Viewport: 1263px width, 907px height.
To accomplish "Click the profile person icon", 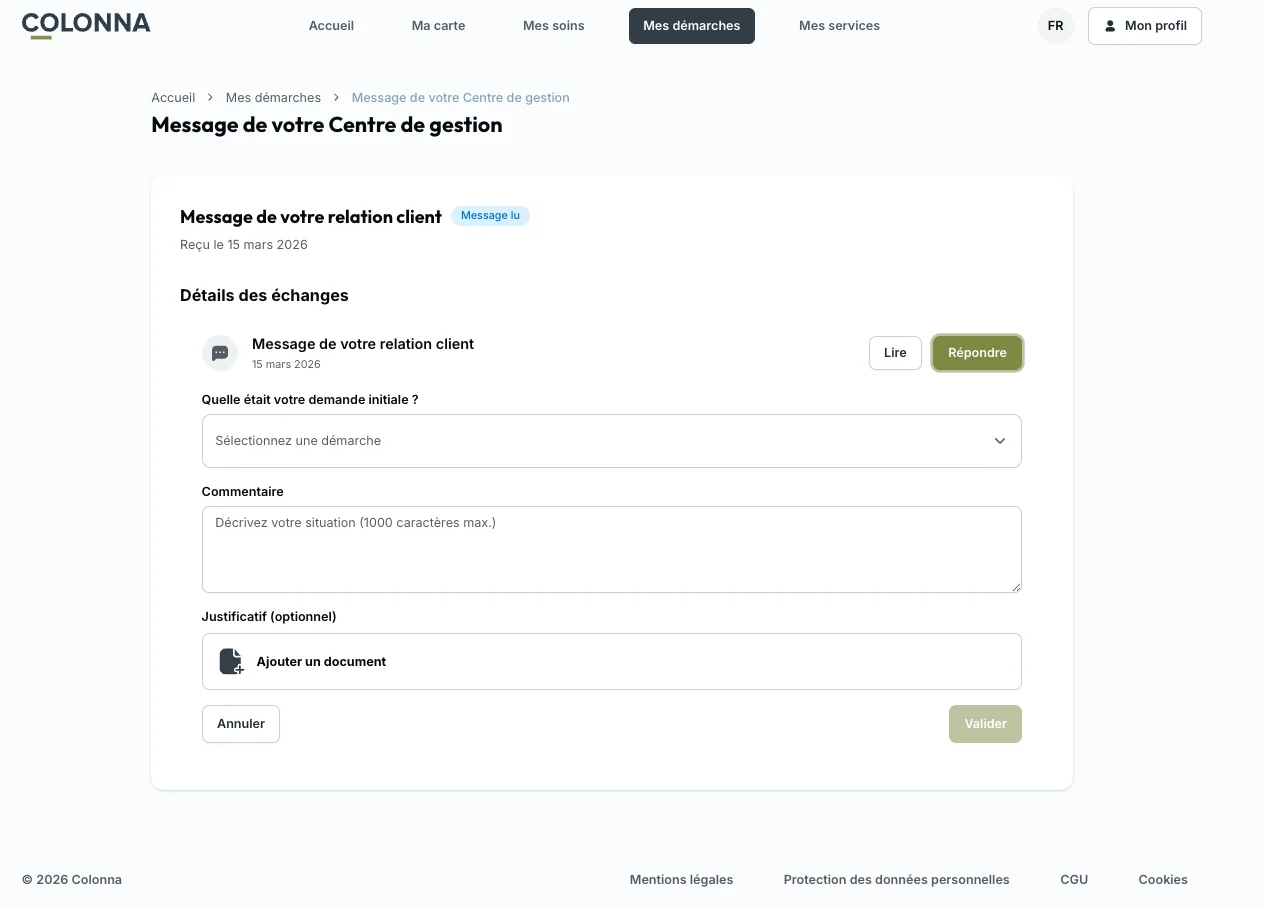I will (x=1110, y=26).
